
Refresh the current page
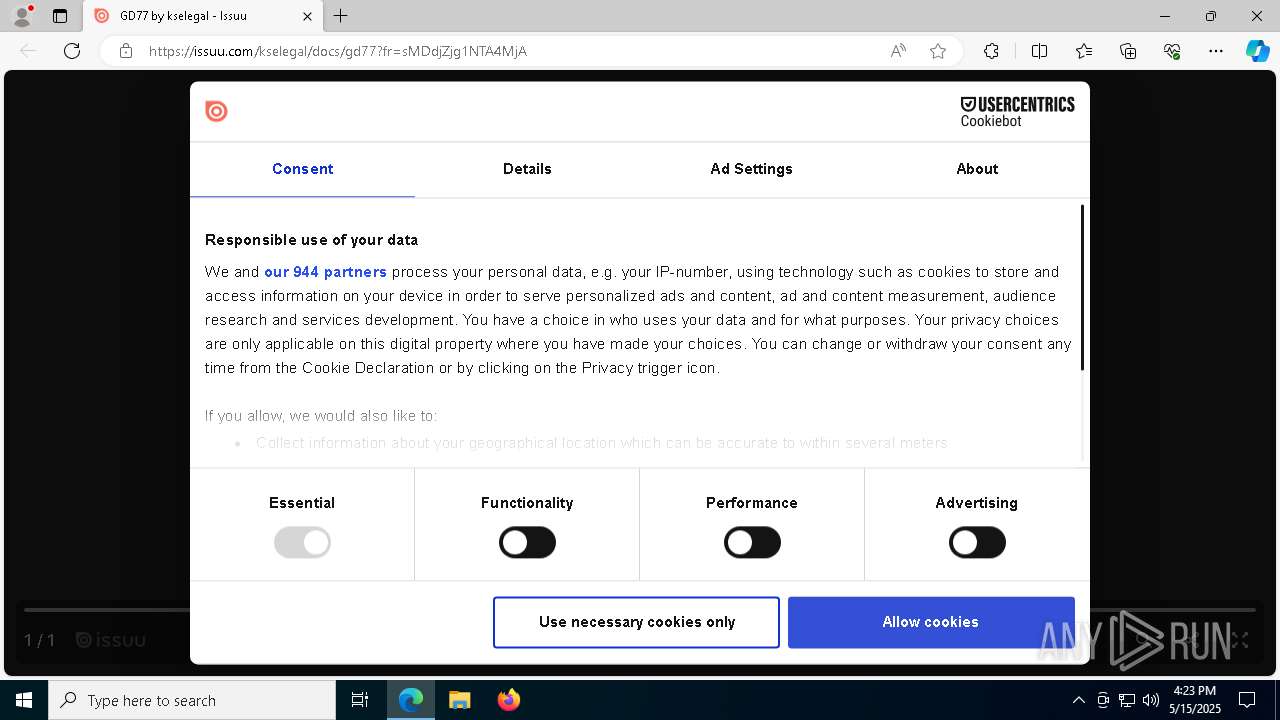(72, 51)
